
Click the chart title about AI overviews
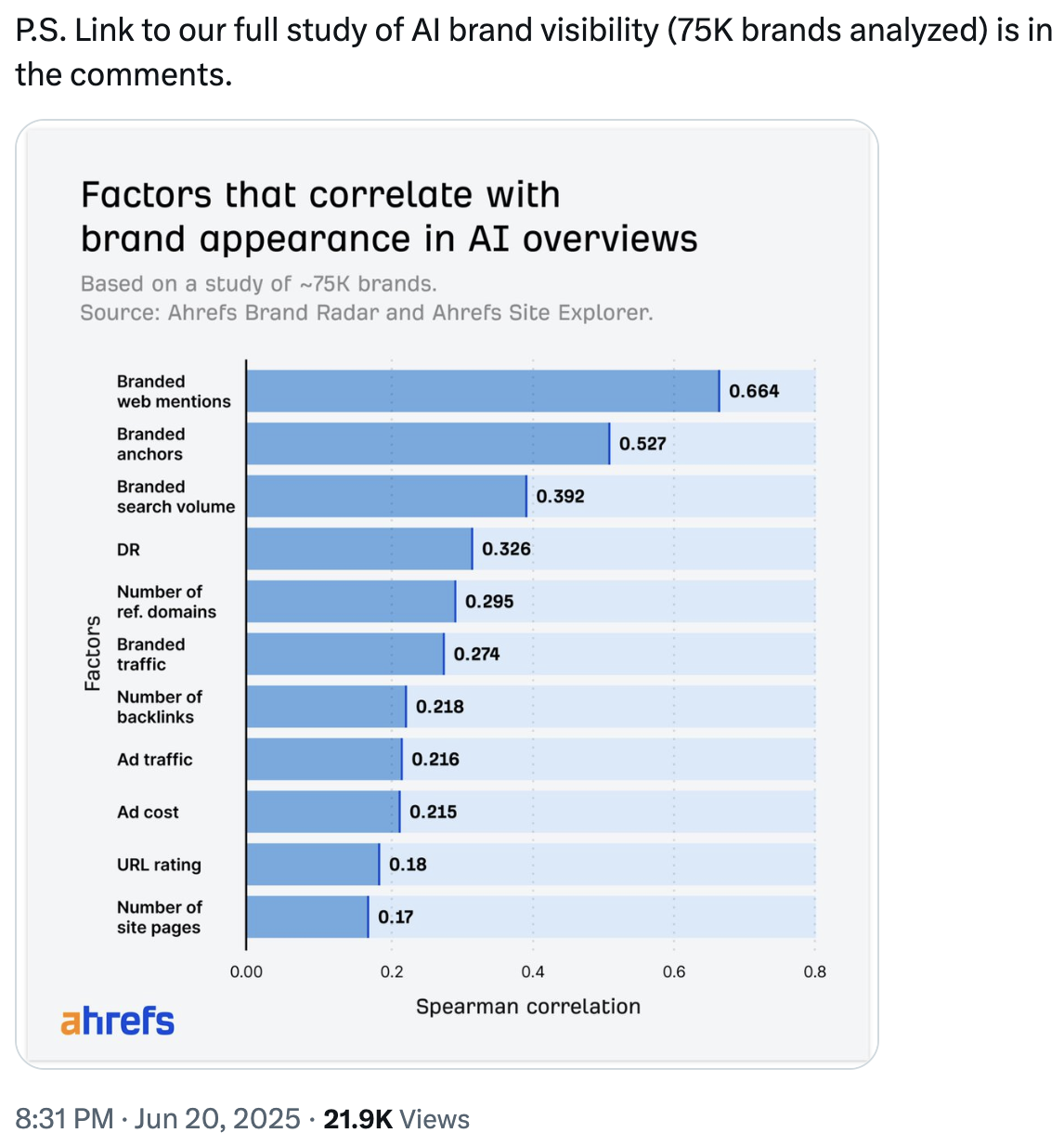pos(389,217)
